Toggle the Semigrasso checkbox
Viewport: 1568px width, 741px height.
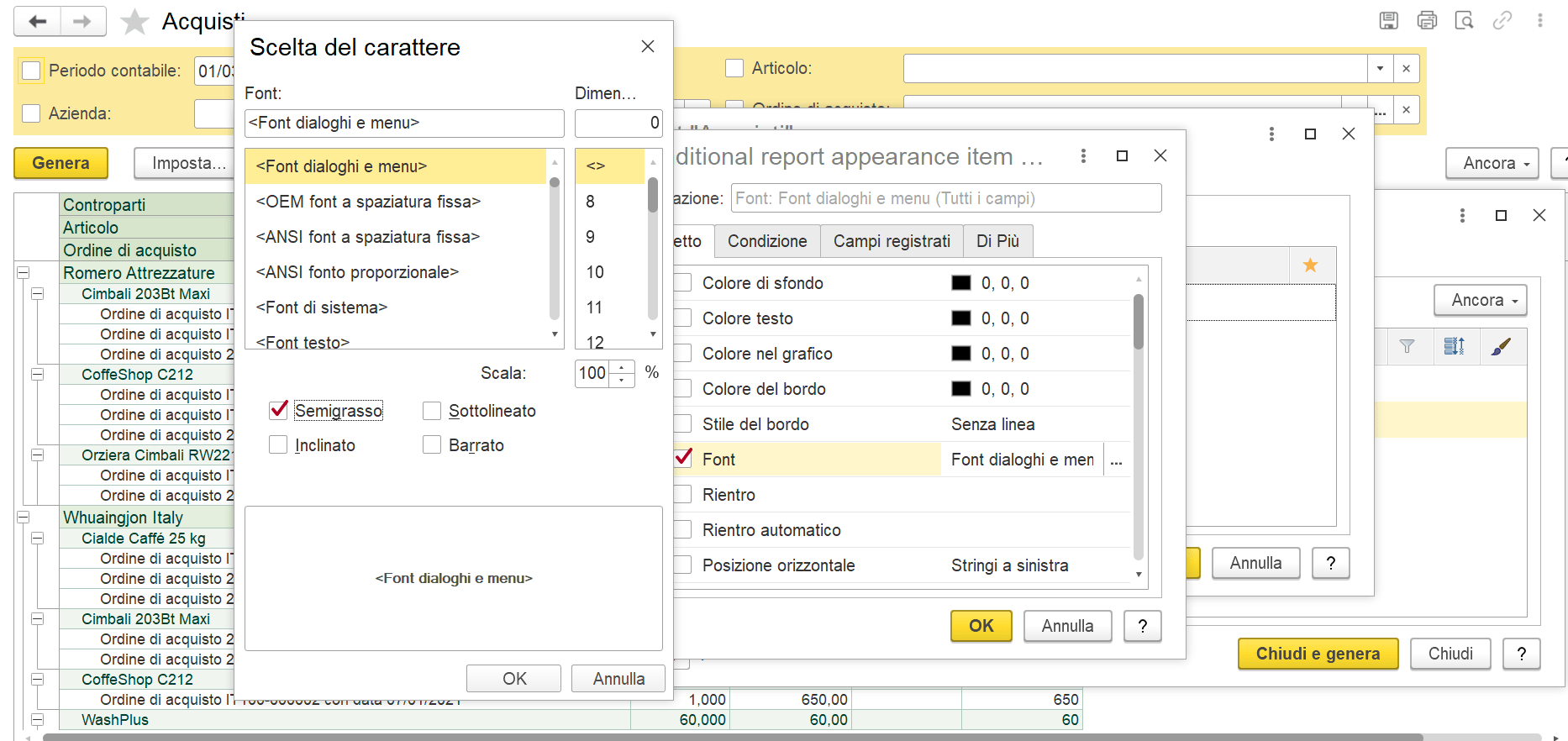tap(279, 410)
